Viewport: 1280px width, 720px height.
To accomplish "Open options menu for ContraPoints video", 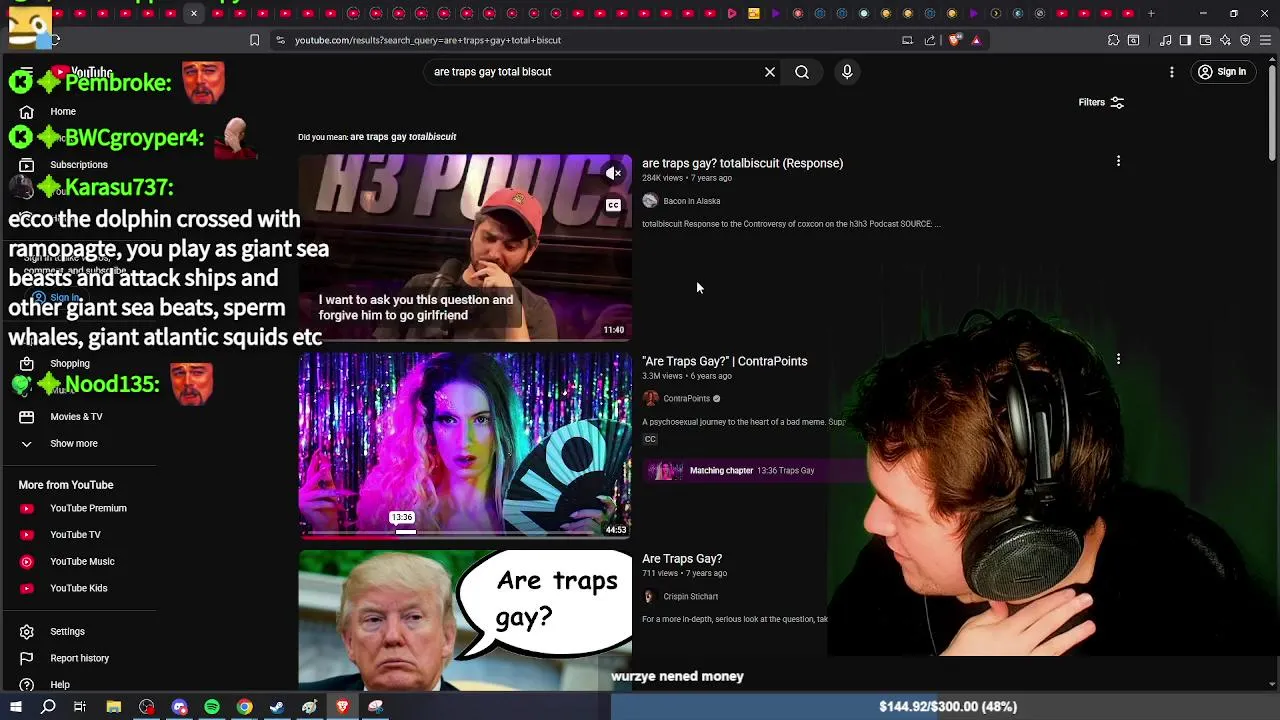I will tap(1118, 358).
